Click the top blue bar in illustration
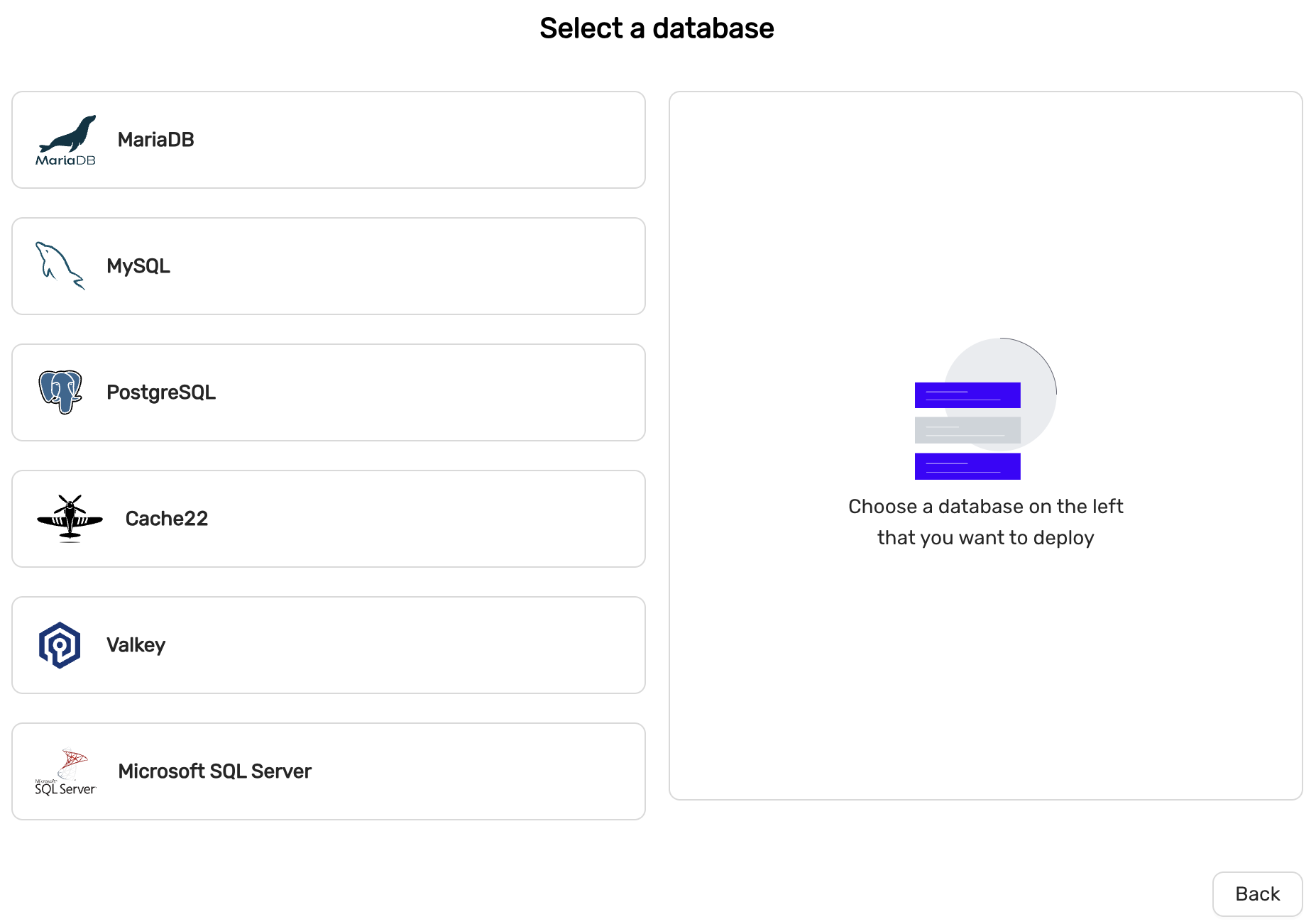The height and width of the screenshot is (924, 1316). pyautogui.click(x=967, y=395)
